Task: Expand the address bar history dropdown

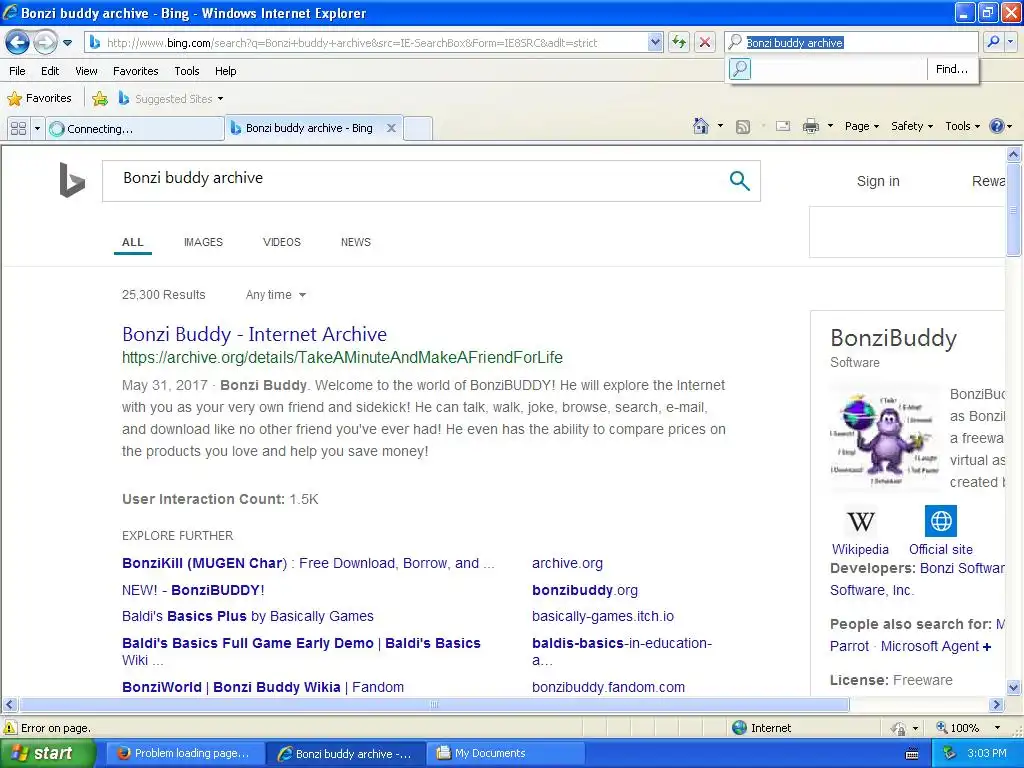Action: coord(655,42)
